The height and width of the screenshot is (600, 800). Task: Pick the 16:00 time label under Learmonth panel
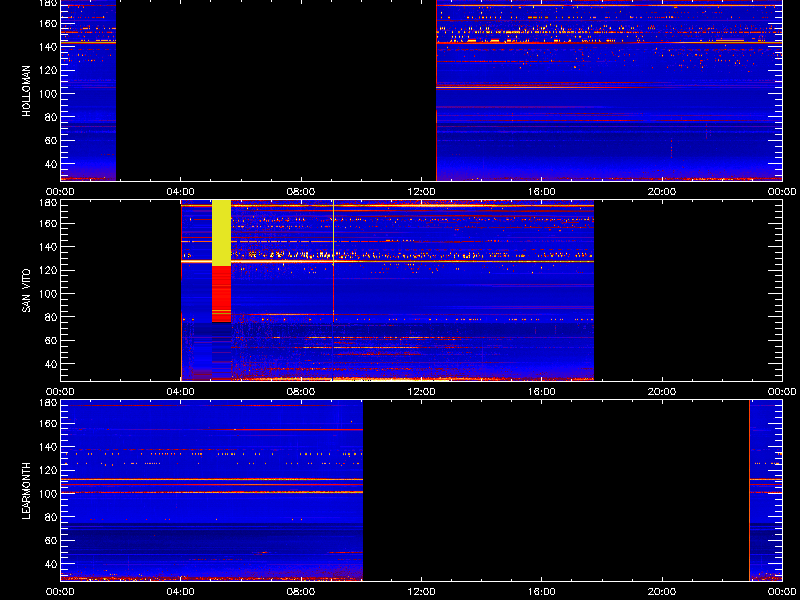click(x=541, y=592)
